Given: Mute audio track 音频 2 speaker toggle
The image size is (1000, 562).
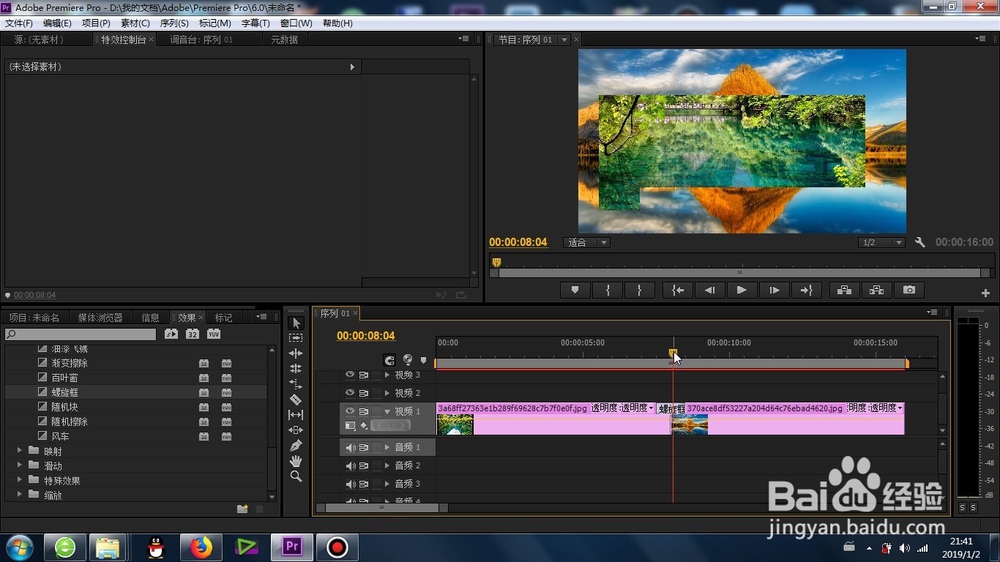Looking at the screenshot, I should coord(350,466).
